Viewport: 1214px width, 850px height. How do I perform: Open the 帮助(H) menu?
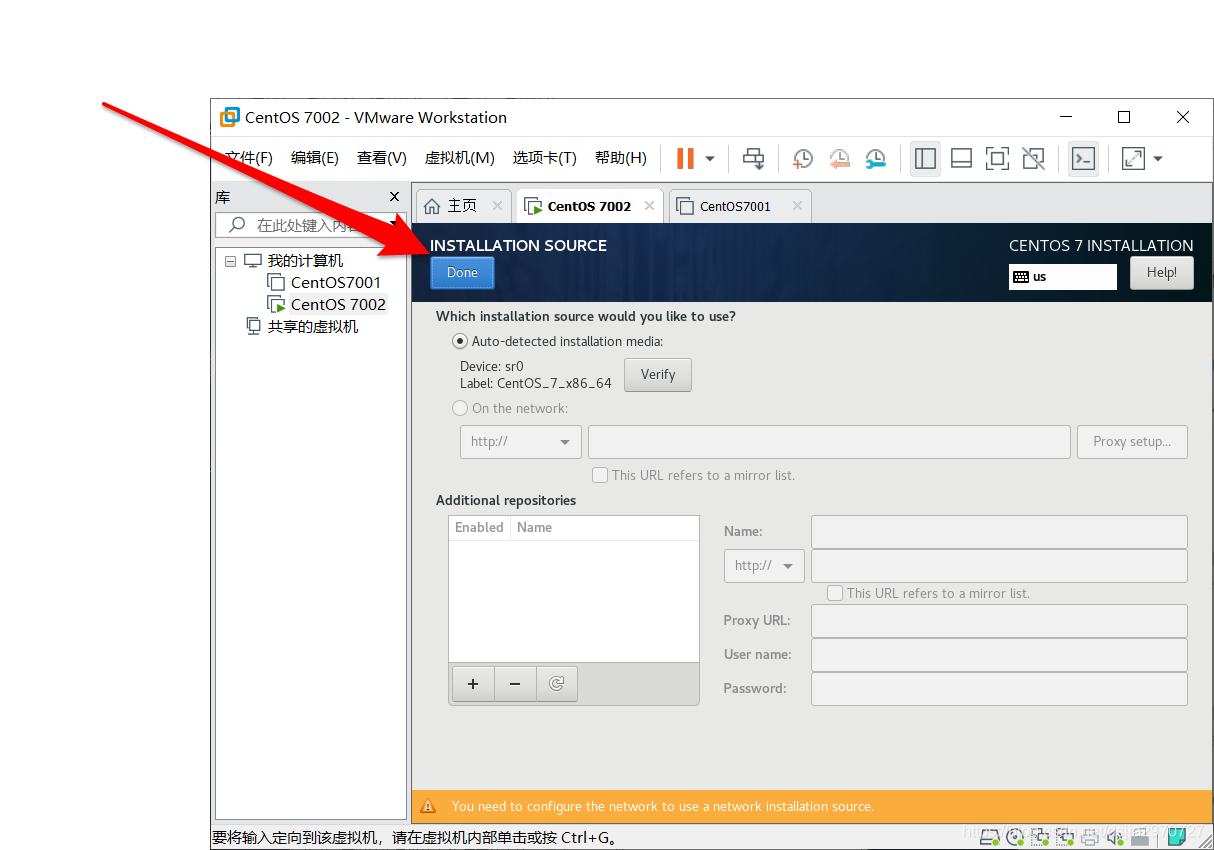(621, 158)
